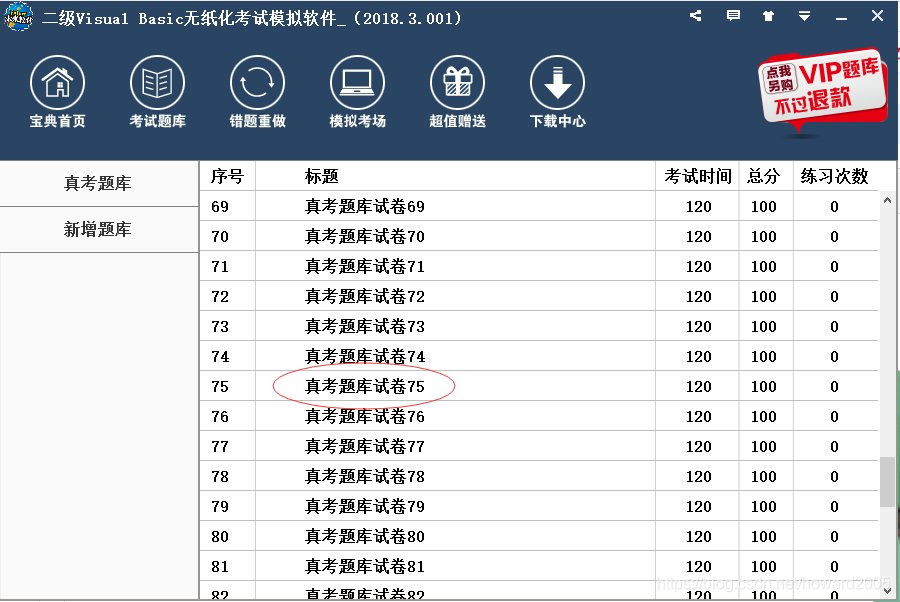This screenshot has height=602, width=900.
Task: Select 真考题库试卷76
Action: click(364, 417)
